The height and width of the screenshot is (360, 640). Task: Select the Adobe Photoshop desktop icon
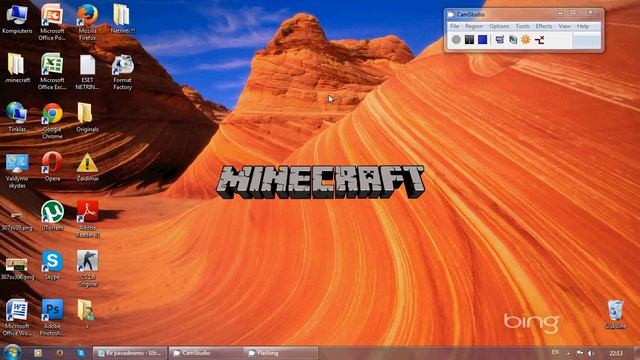[x=52, y=318]
